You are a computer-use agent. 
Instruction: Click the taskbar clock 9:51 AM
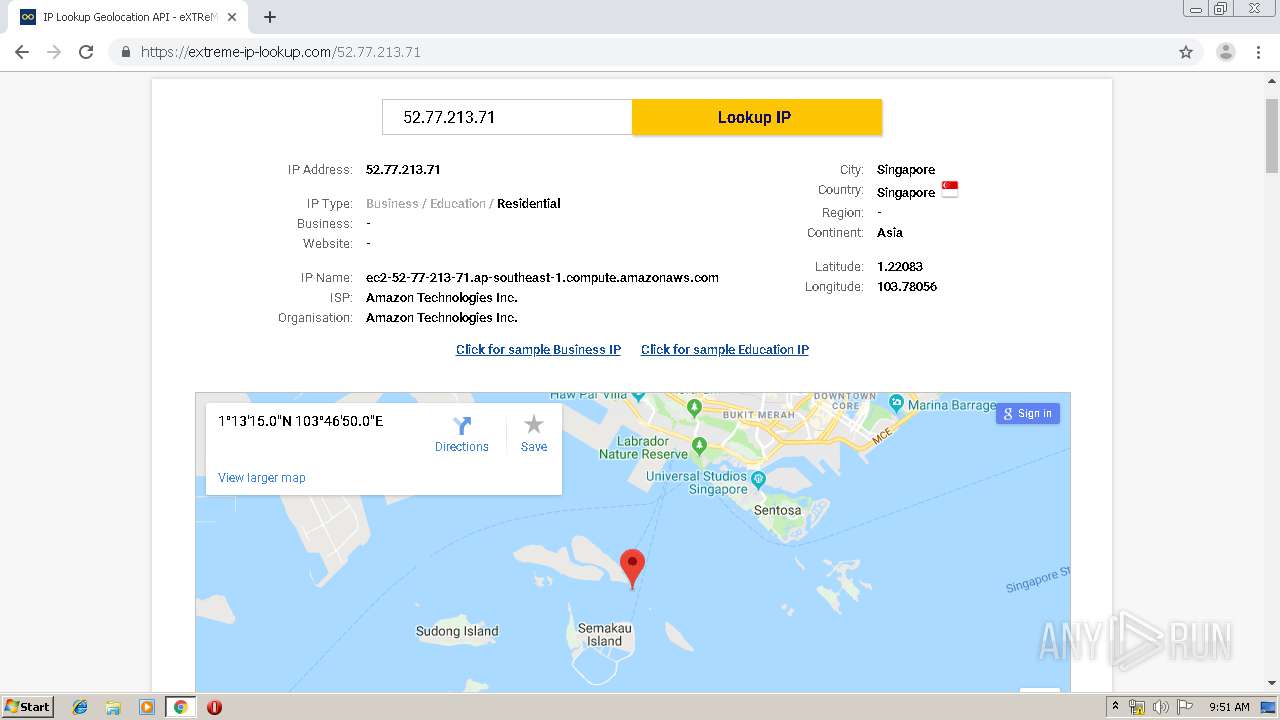tap(1229, 707)
